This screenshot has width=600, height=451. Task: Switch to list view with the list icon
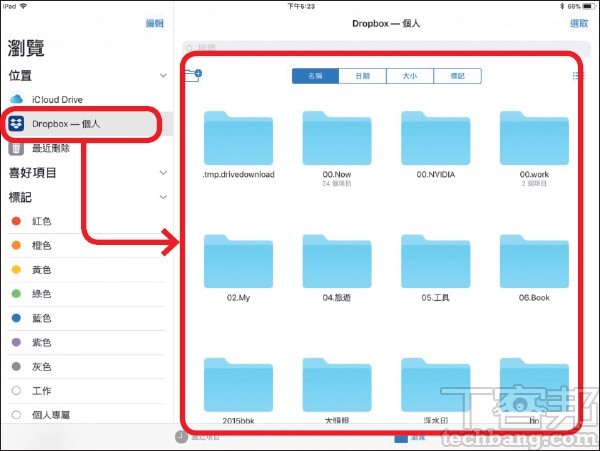click(577, 75)
